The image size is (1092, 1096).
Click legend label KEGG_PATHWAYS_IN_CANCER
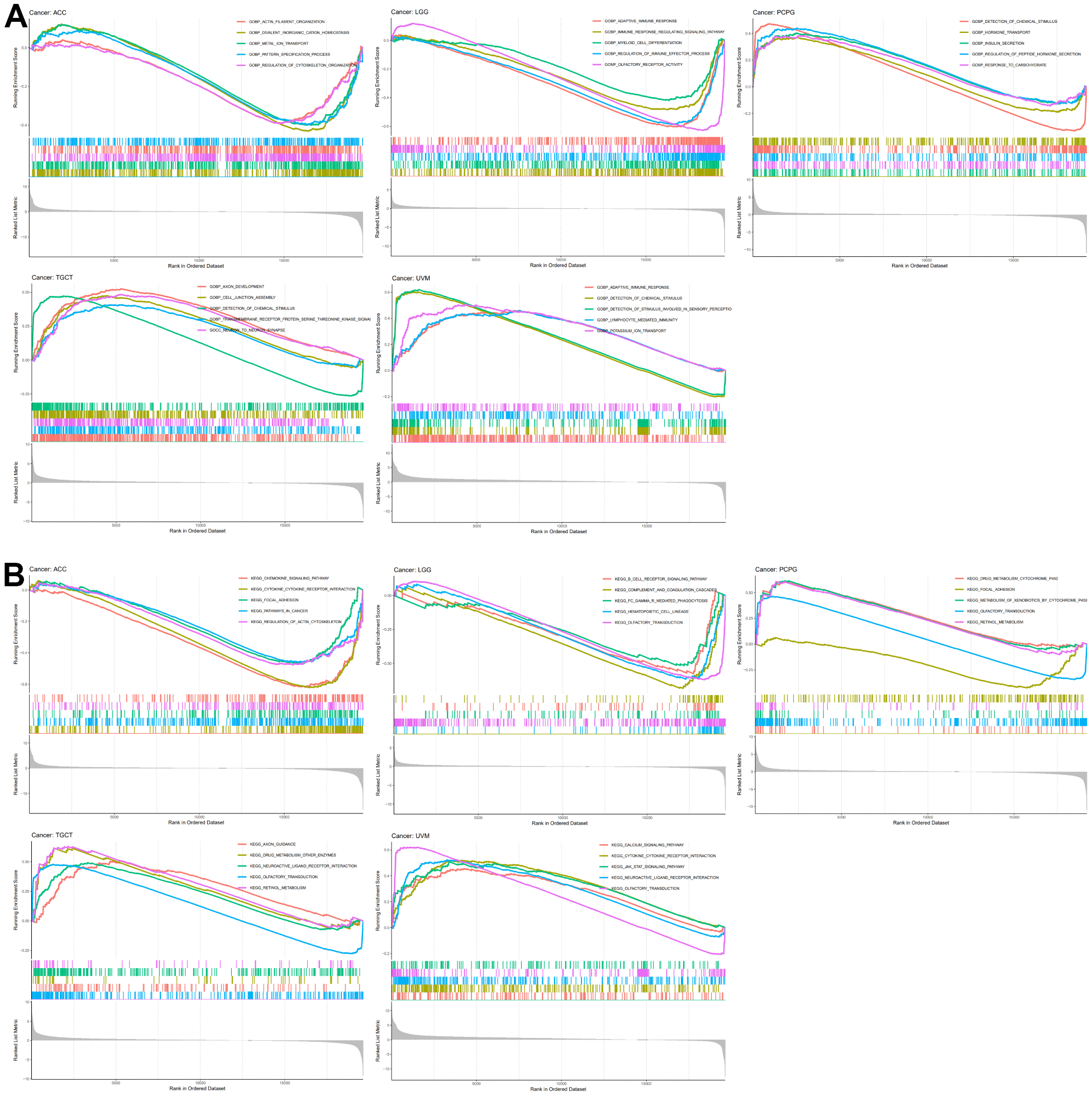(x=279, y=611)
